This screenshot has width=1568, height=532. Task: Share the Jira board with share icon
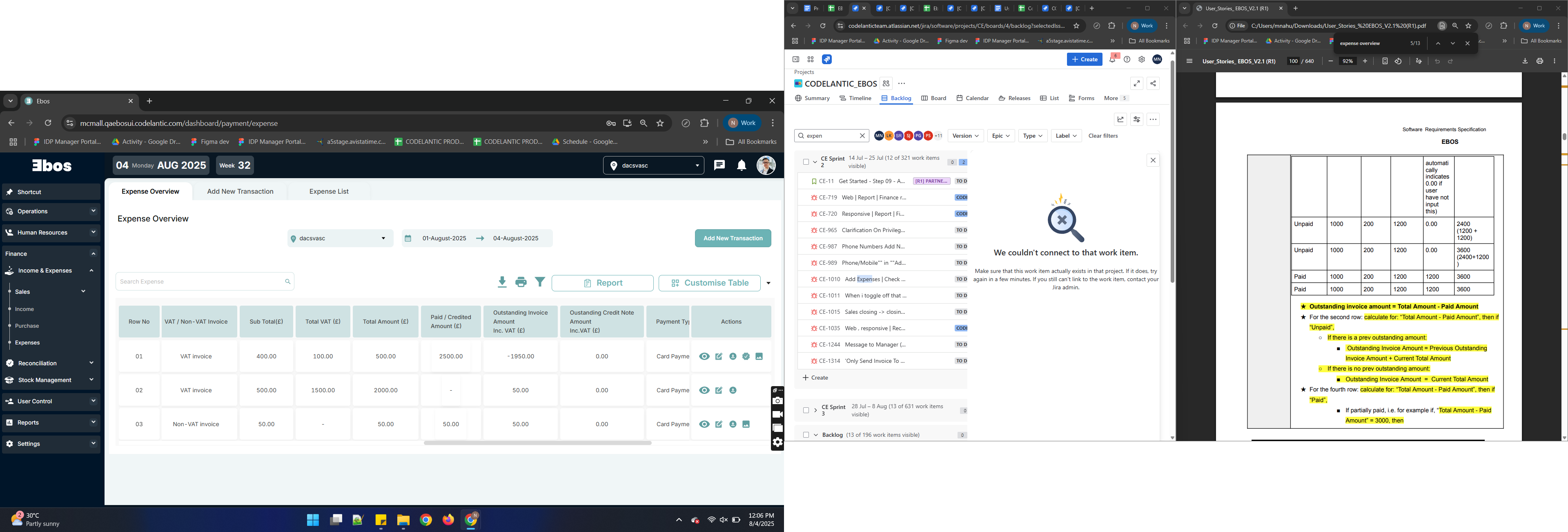coord(1153,83)
